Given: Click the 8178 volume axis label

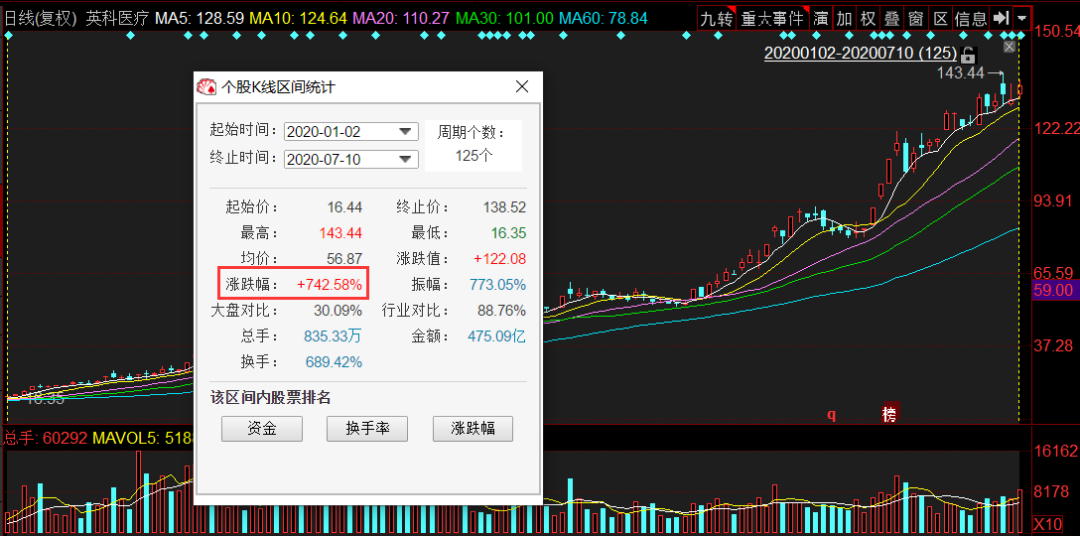Looking at the screenshot, I should (1052, 491).
